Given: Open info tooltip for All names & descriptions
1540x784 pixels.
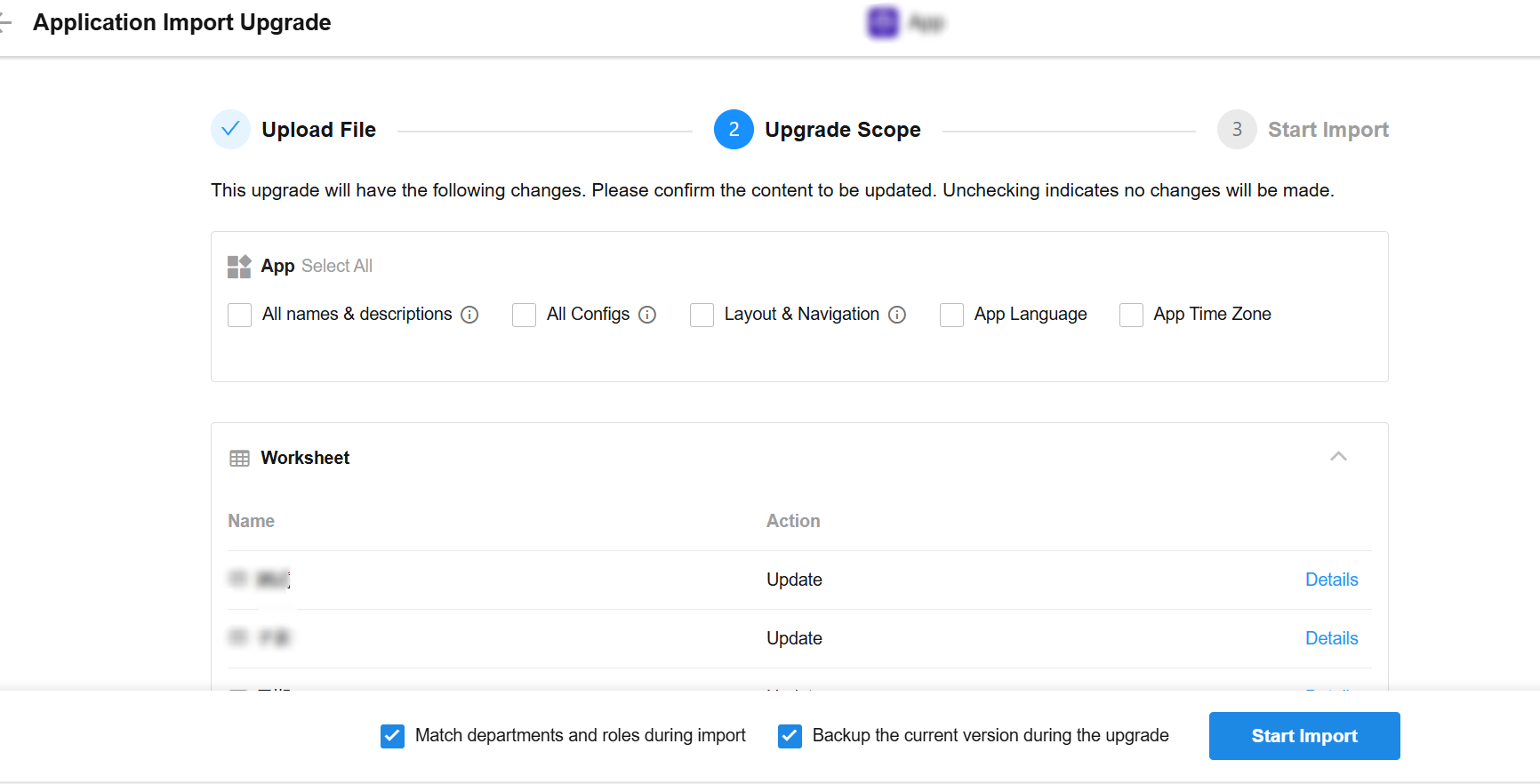Looking at the screenshot, I should click(469, 315).
